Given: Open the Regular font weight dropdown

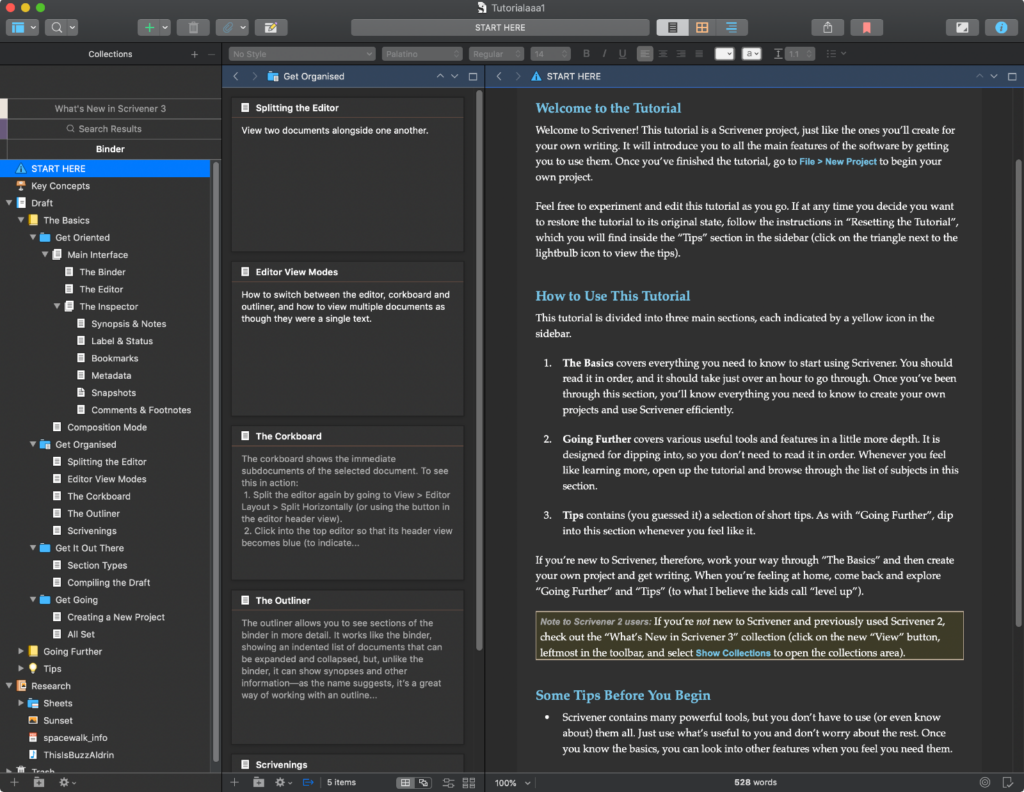Looking at the screenshot, I should (496, 54).
